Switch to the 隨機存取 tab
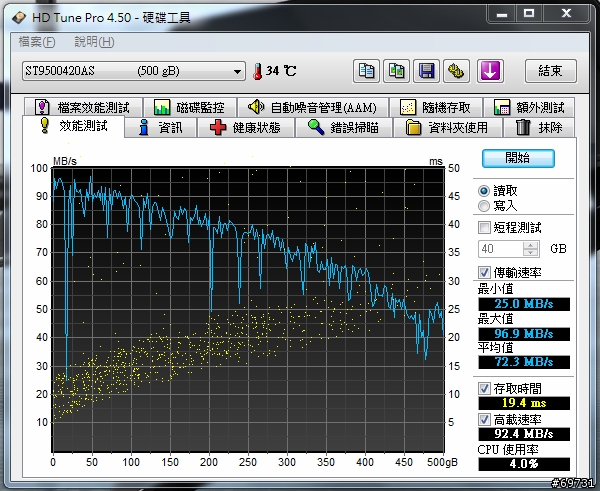This screenshot has width=600, height=491. [x=435, y=107]
